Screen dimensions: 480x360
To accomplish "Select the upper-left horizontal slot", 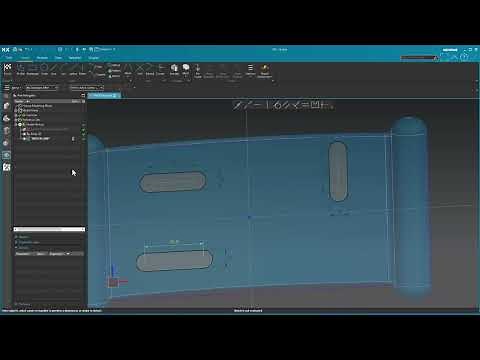I will [172, 182].
